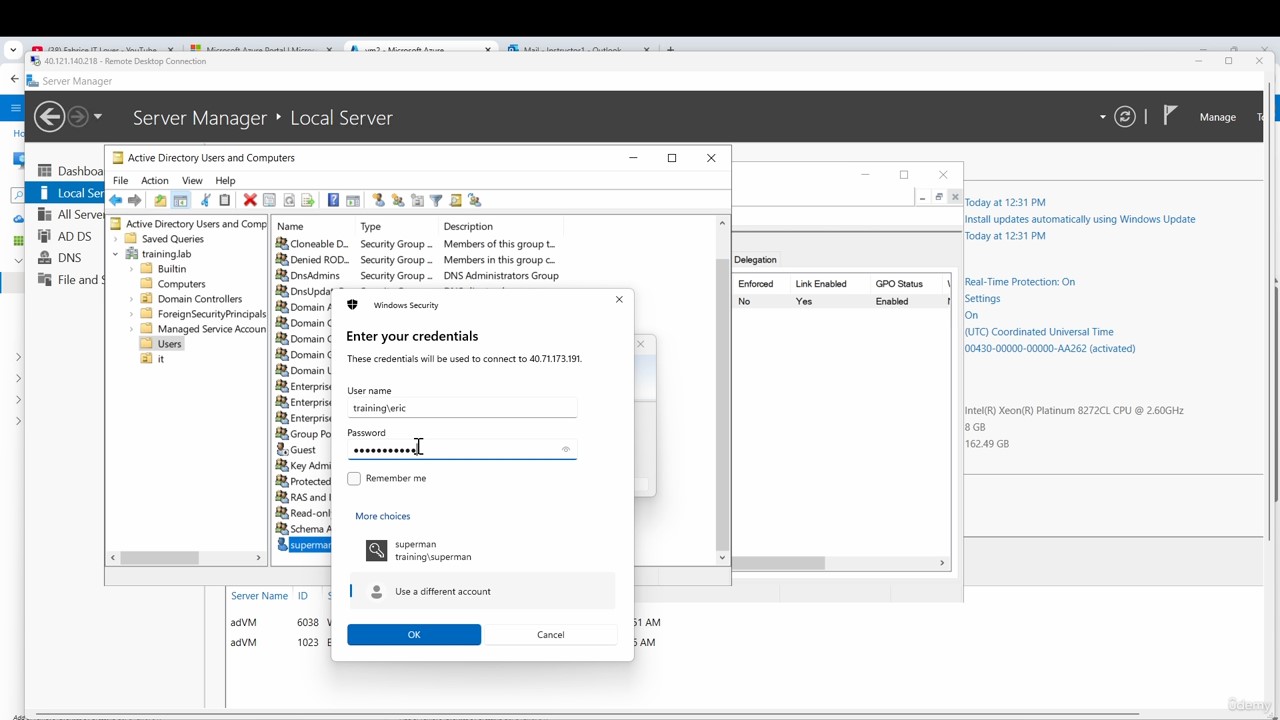Click the Cut scissors icon
Image resolution: width=1280 pixels, height=720 pixels.
pyautogui.click(x=205, y=201)
